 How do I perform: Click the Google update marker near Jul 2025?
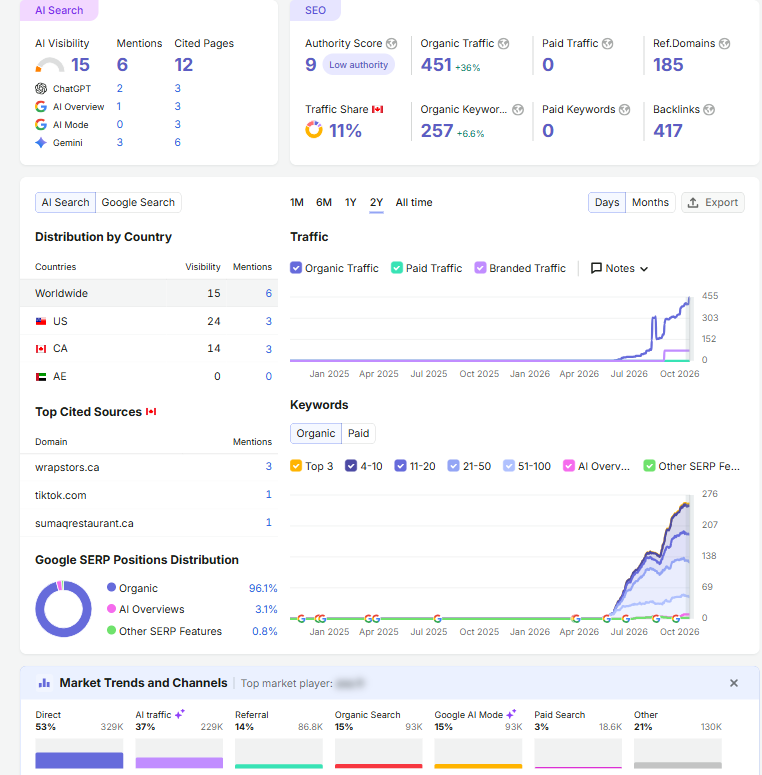(x=437, y=618)
